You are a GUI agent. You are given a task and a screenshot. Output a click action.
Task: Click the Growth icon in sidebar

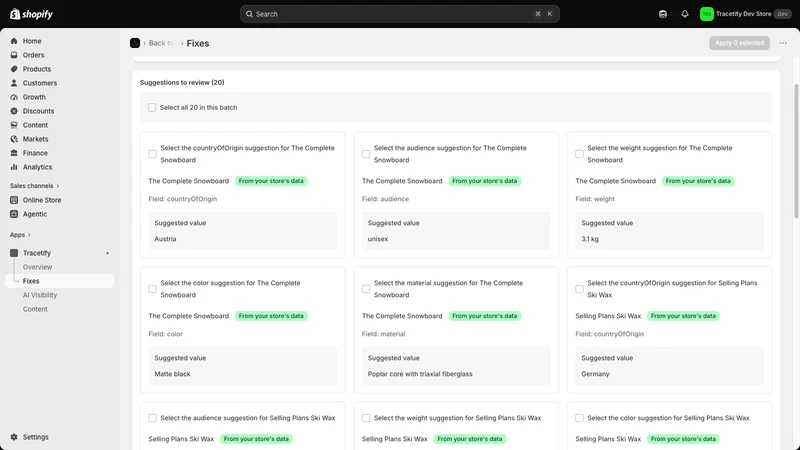(x=14, y=97)
